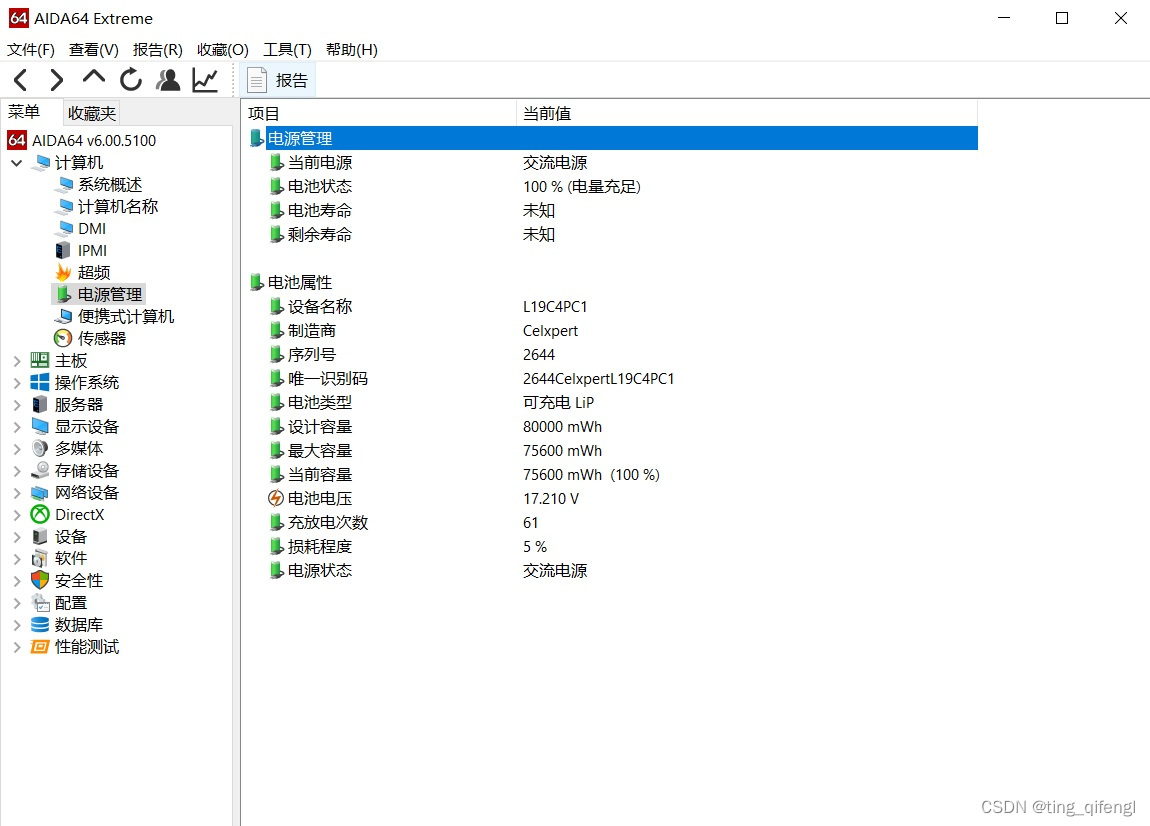The width and height of the screenshot is (1150, 826).
Task: Click the 主板 motherboard icon
Action: pos(40,360)
